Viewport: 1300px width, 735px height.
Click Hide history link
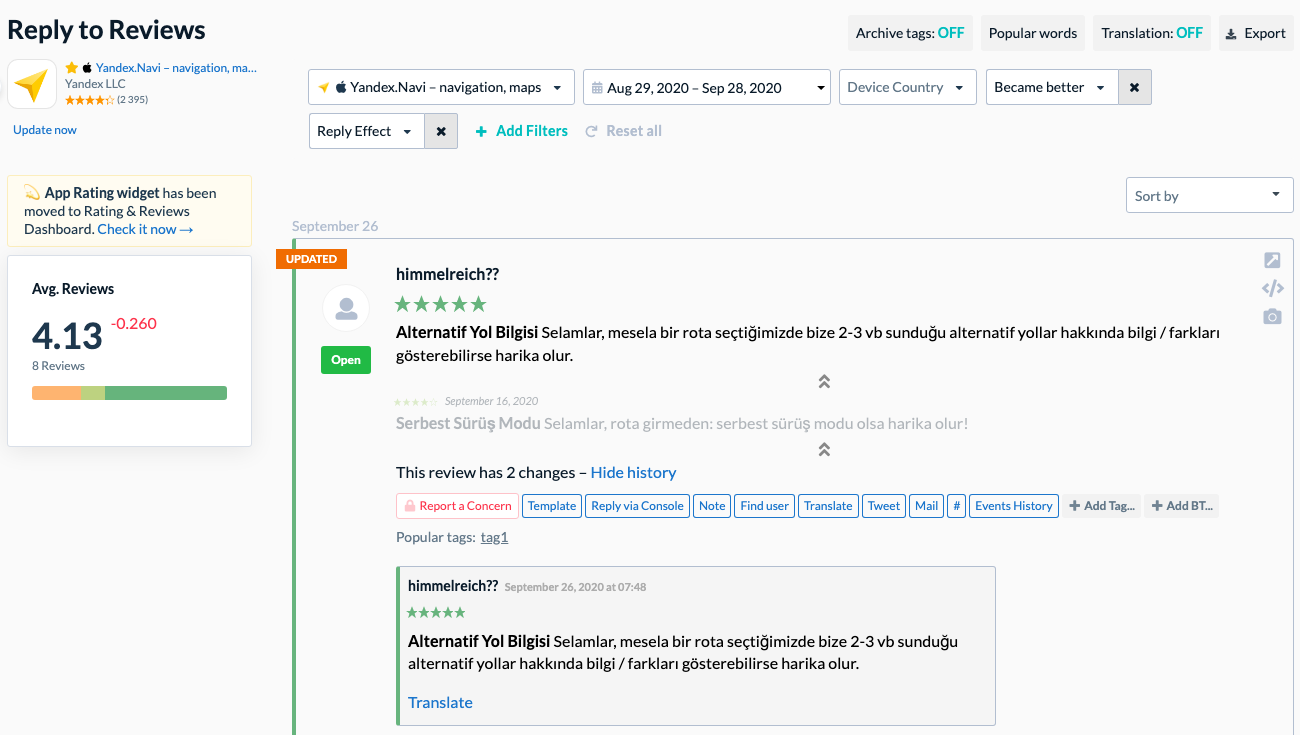pos(633,472)
